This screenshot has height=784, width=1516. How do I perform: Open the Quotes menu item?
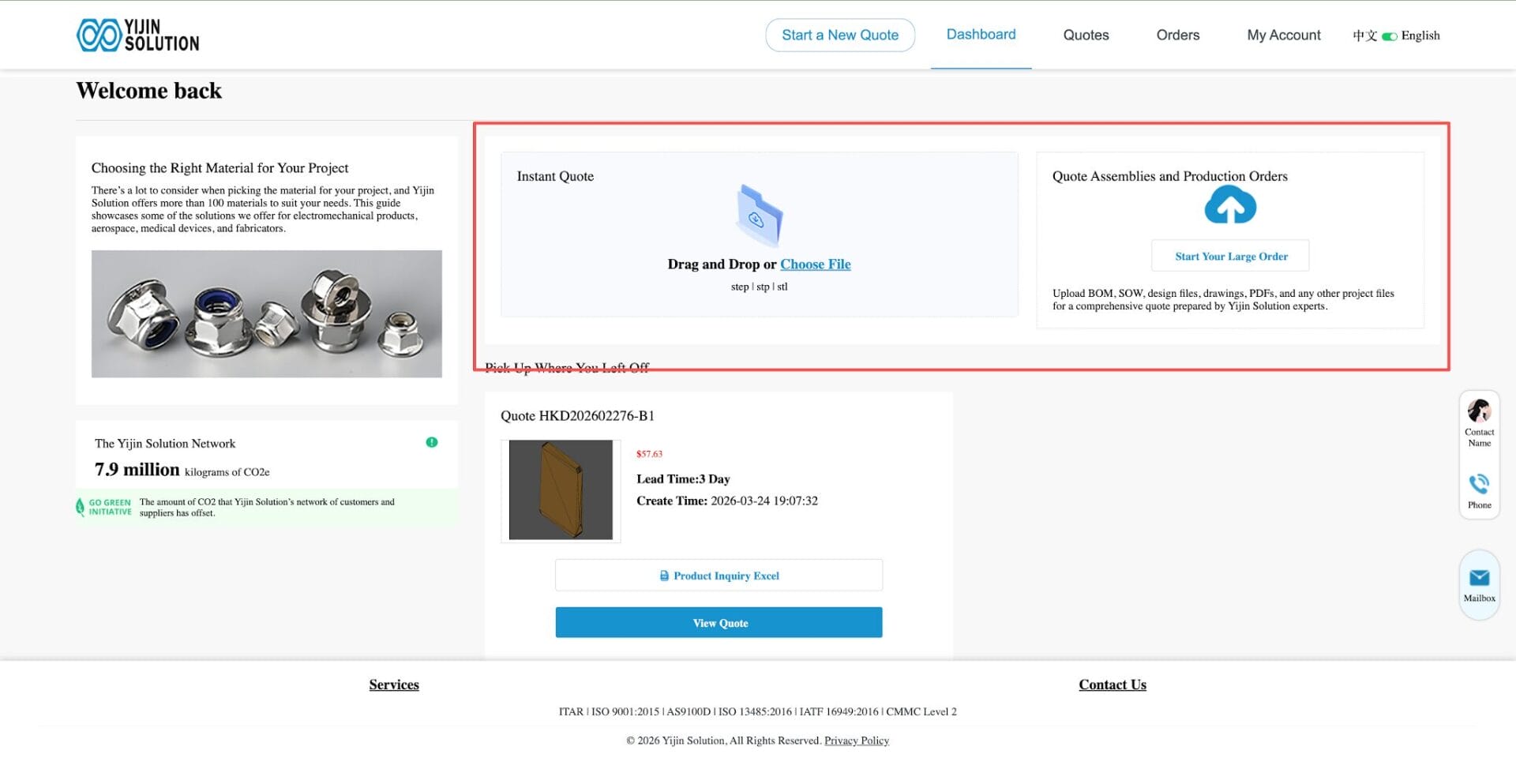(x=1086, y=35)
